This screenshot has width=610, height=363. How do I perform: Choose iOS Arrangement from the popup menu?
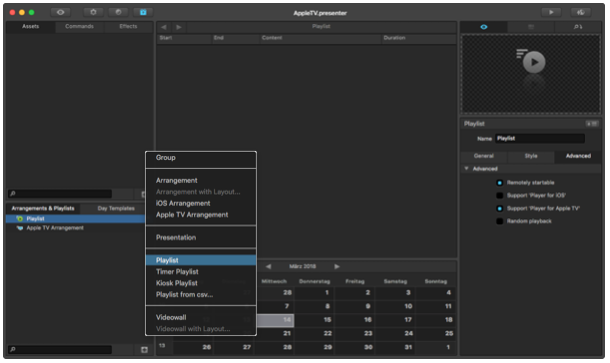click(201, 203)
